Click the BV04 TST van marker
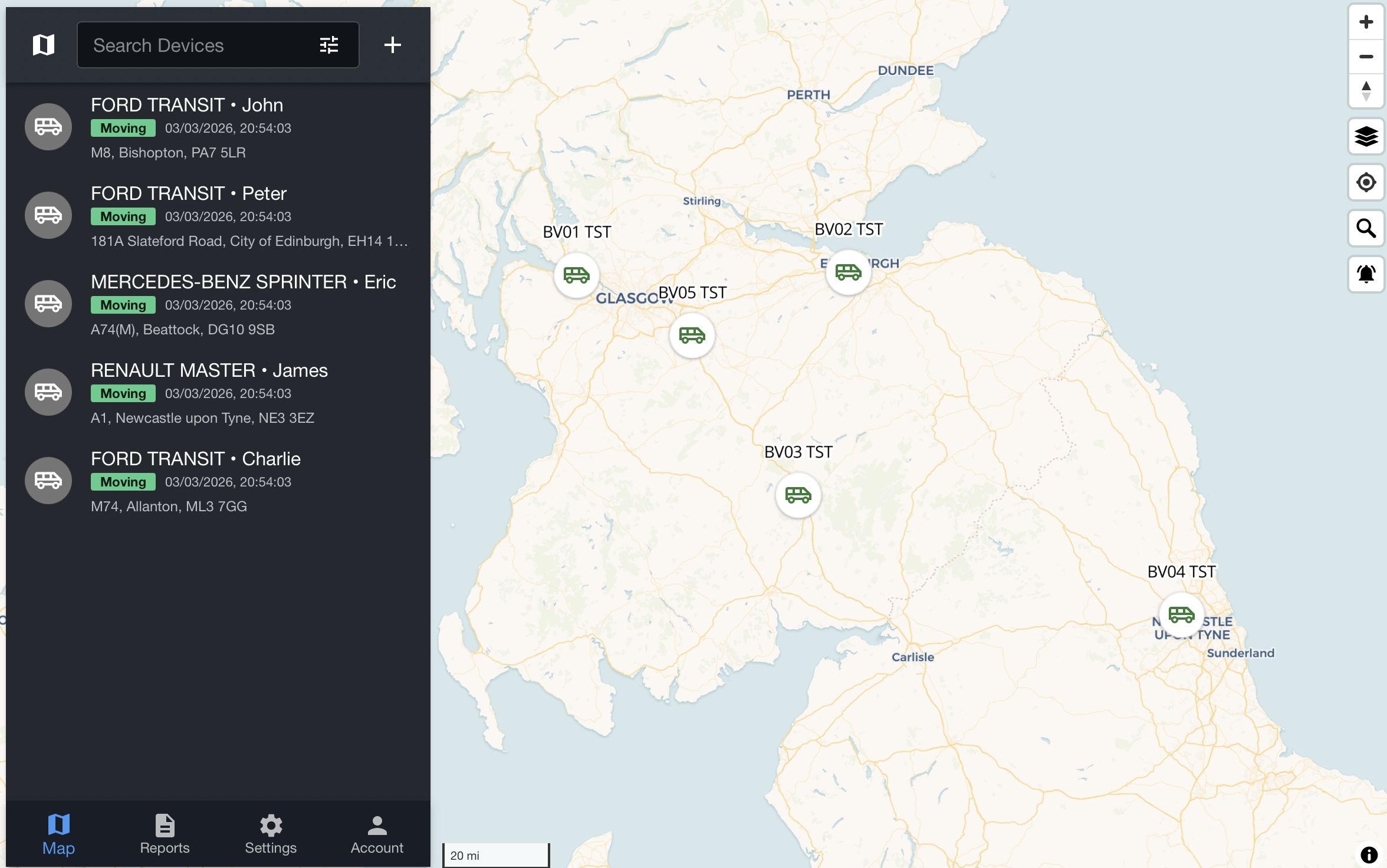This screenshot has width=1387, height=868. [x=1181, y=615]
